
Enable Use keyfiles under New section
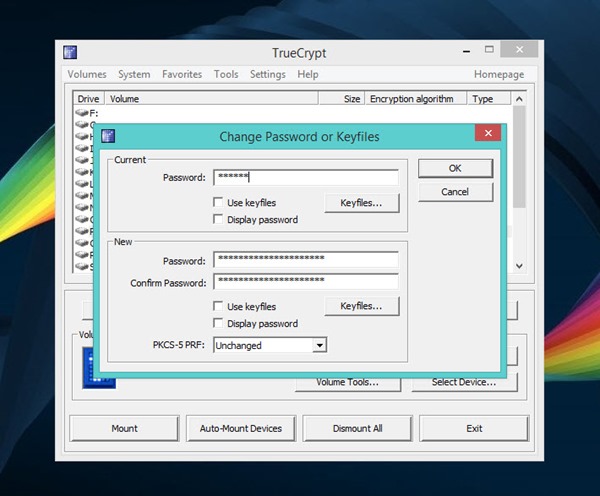pyautogui.click(x=218, y=306)
